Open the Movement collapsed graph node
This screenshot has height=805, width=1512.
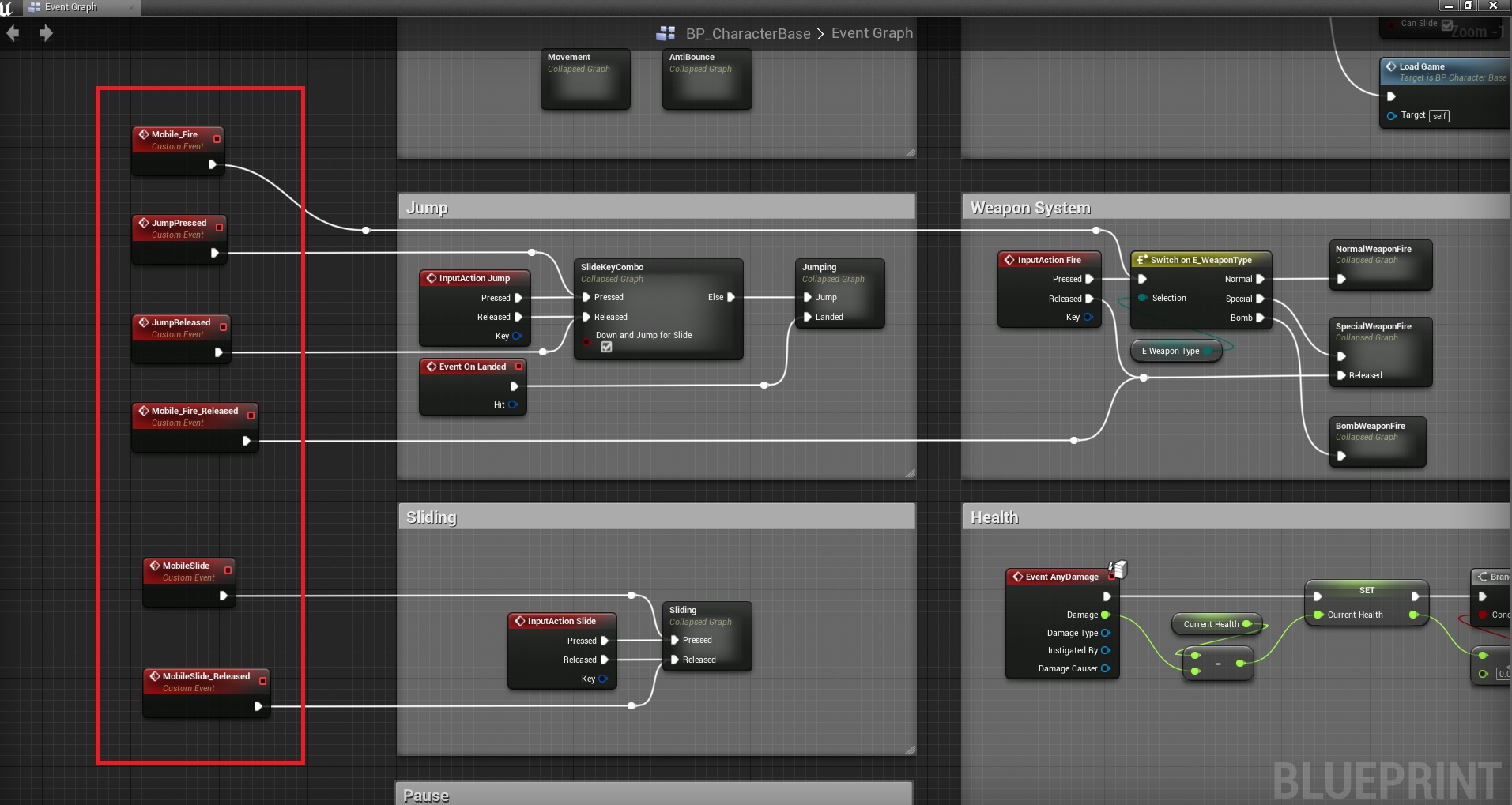(585, 79)
